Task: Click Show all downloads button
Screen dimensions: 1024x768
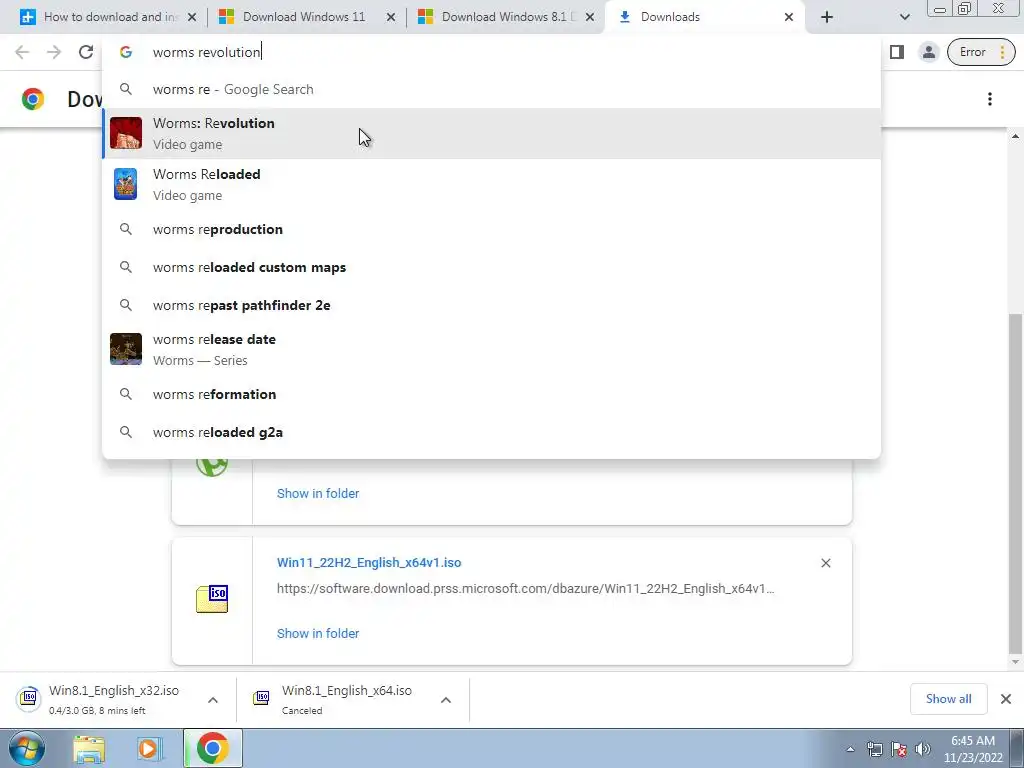Action: click(x=948, y=699)
